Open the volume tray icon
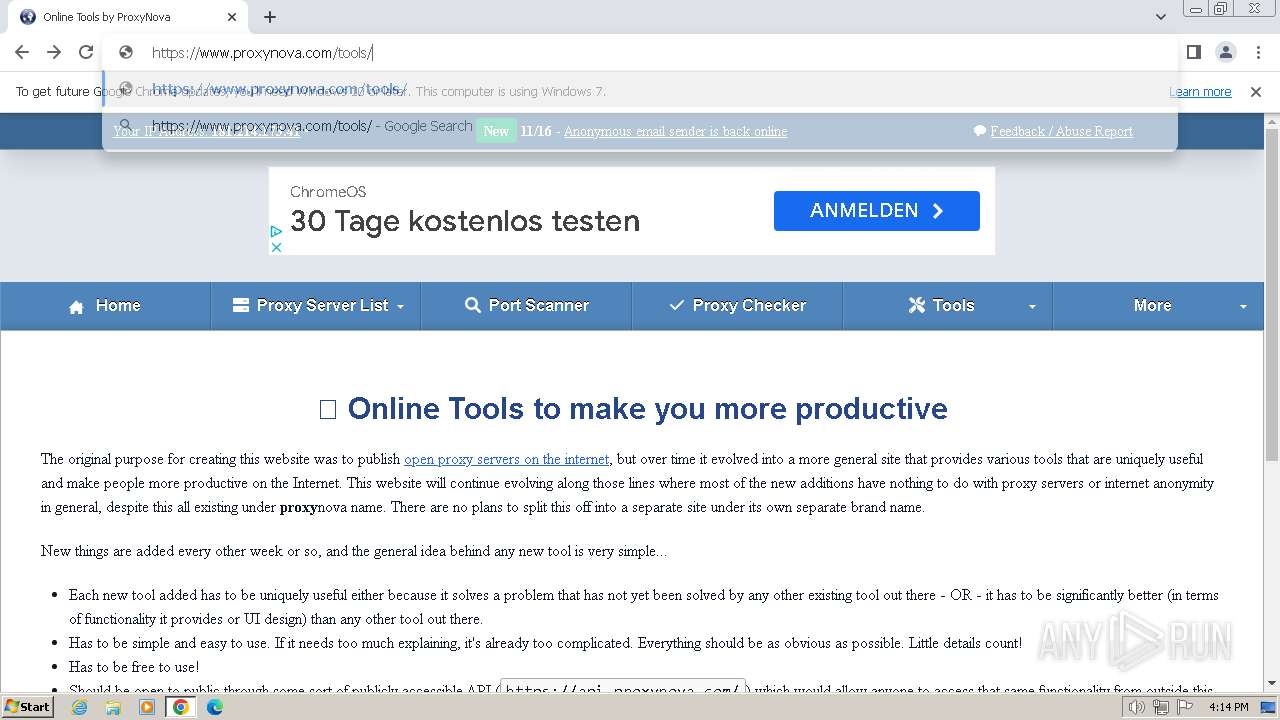 [1138, 707]
